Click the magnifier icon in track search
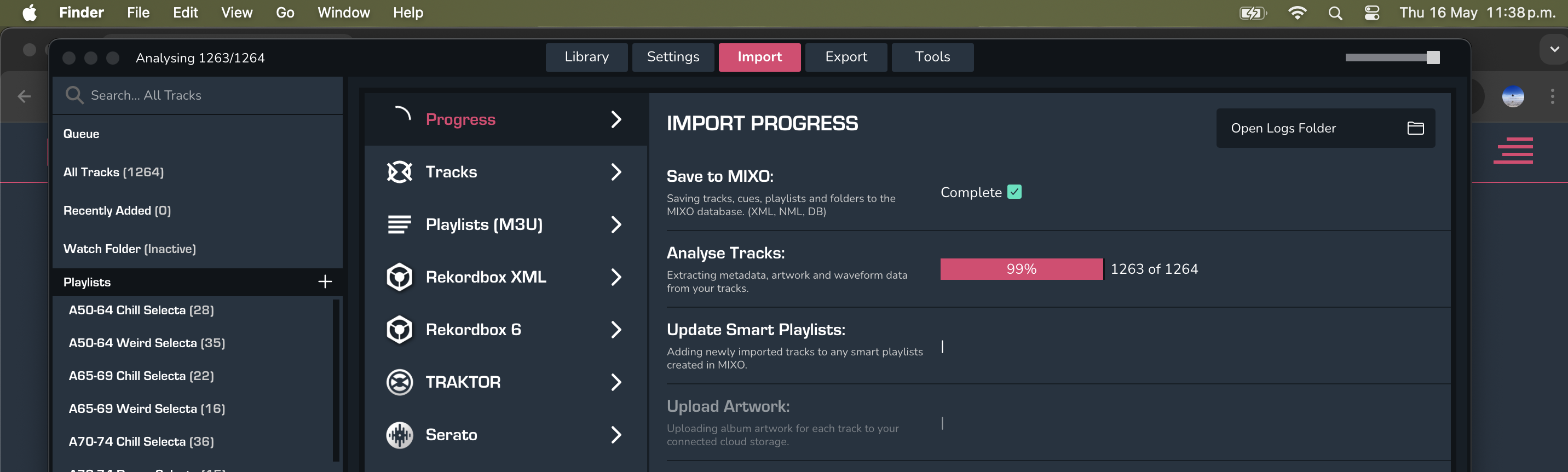The width and height of the screenshot is (1568, 472). point(74,95)
